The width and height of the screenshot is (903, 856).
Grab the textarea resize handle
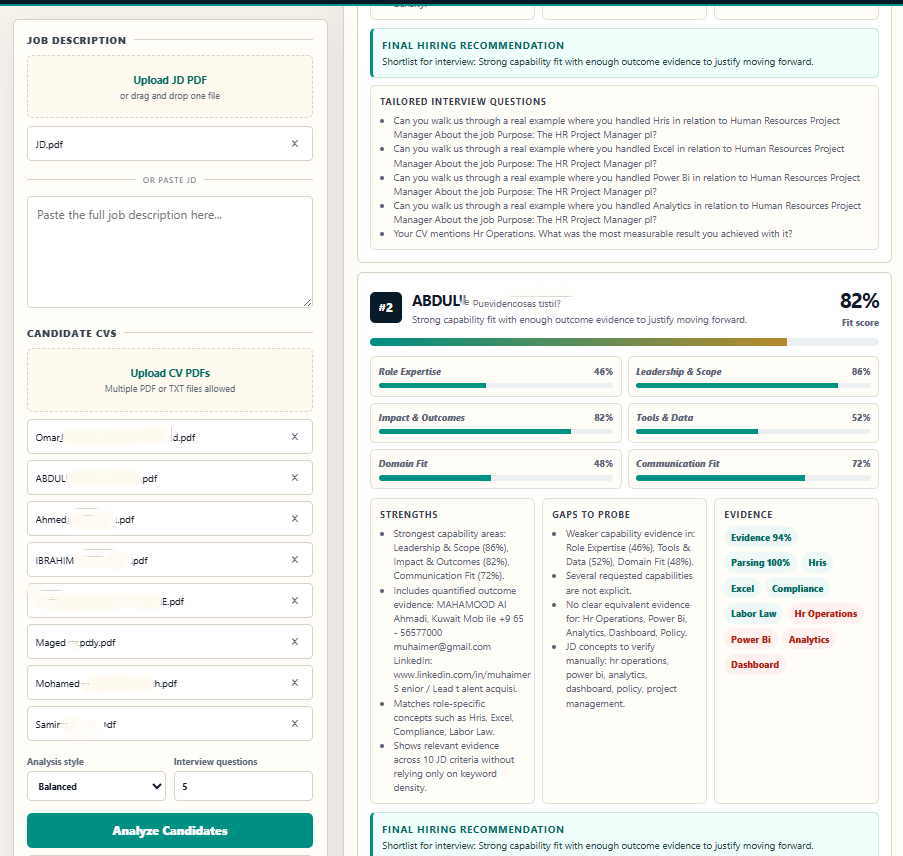coord(308,302)
